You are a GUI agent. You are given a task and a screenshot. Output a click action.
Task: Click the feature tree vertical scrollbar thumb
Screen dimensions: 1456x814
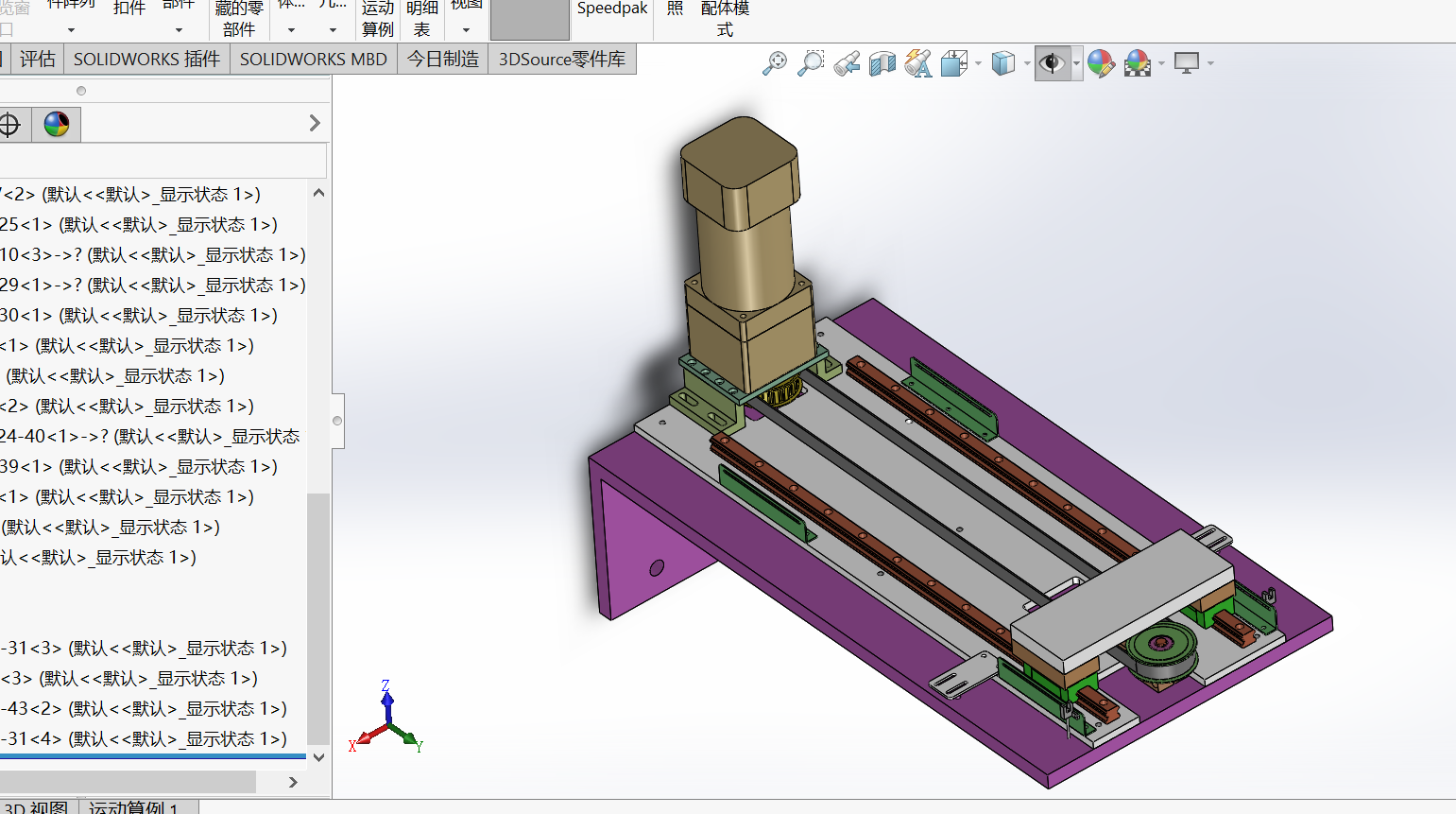tap(318, 618)
